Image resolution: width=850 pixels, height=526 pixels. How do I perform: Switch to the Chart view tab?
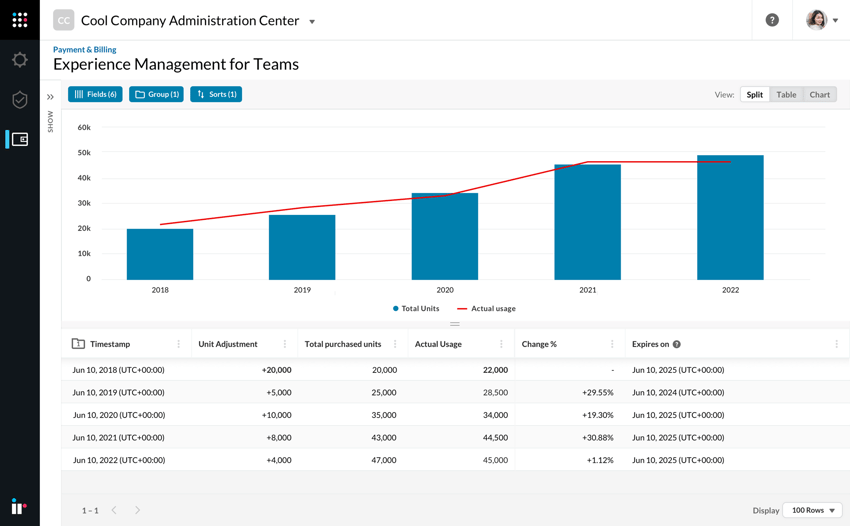[x=819, y=95]
